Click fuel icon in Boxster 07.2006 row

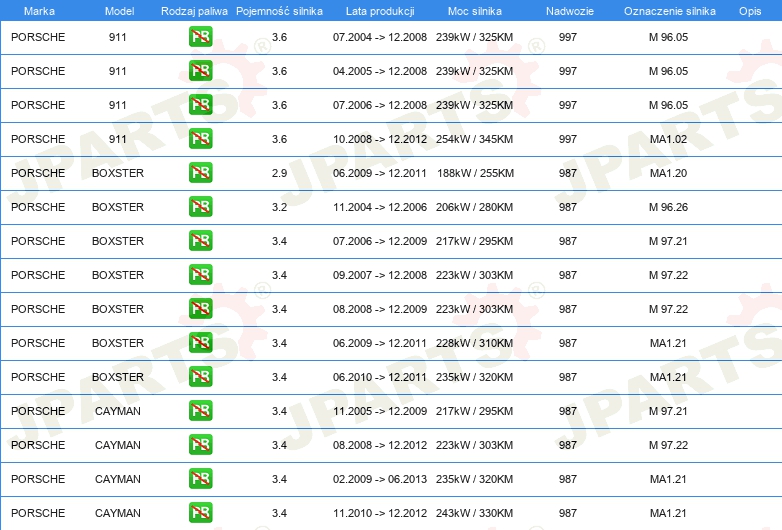[x=200, y=240]
